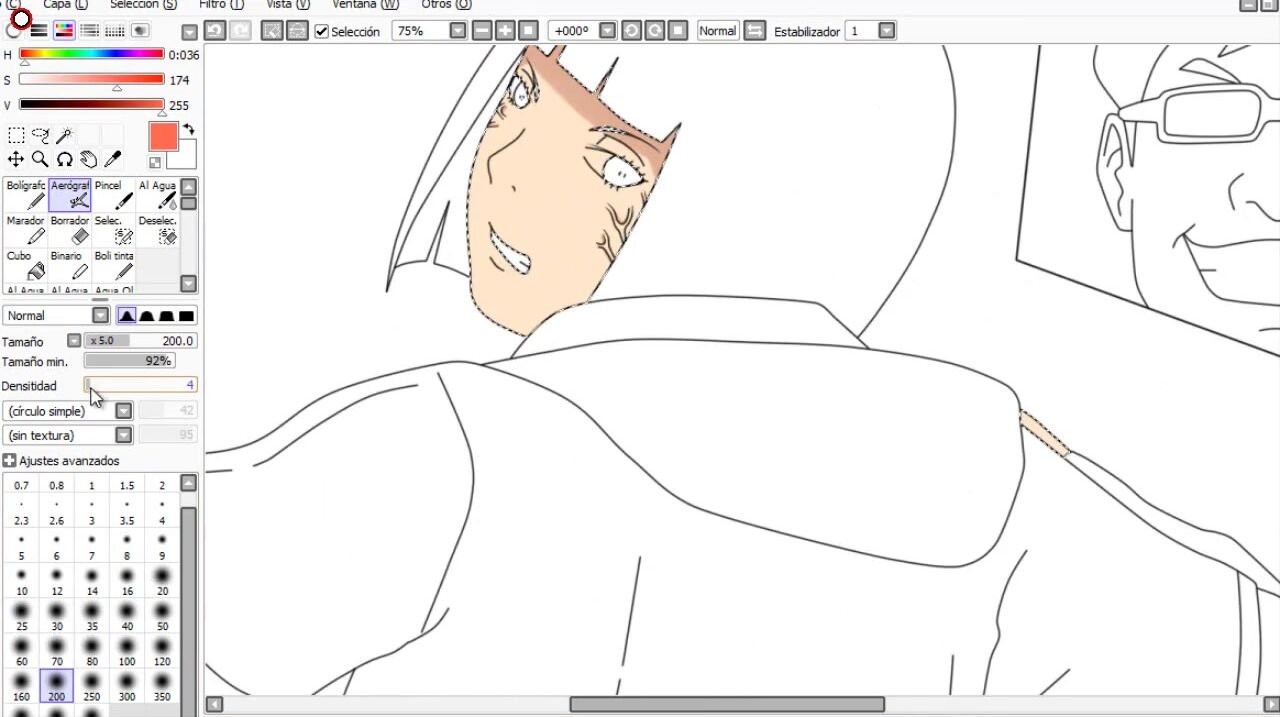This screenshot has height=717, width=1280.
Task: Open the 75% zoom level dropdown
Action: [457, 31]
